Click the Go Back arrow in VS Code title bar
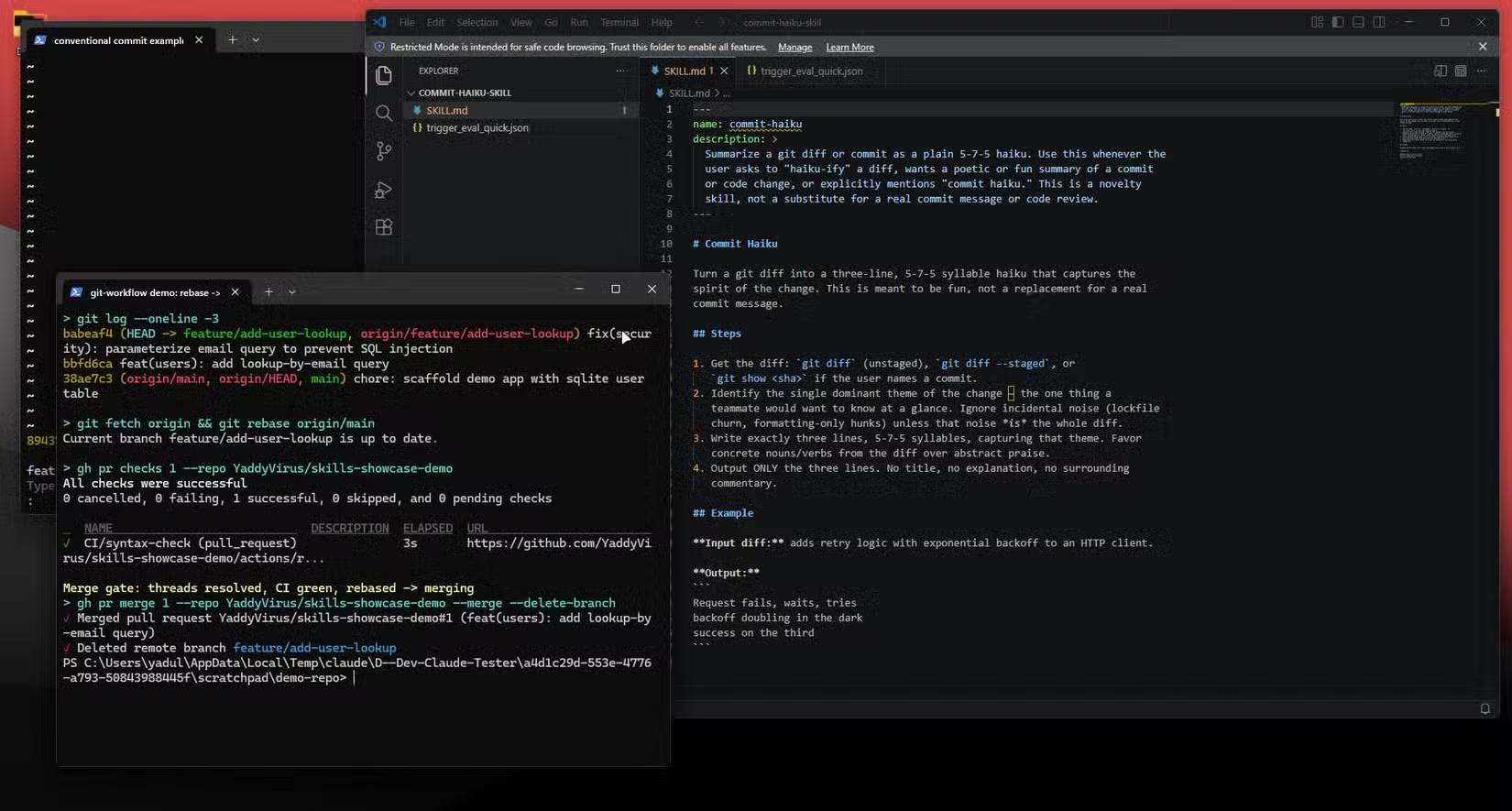The width and height of the screenshot is (1512, 811). [698, 22]
